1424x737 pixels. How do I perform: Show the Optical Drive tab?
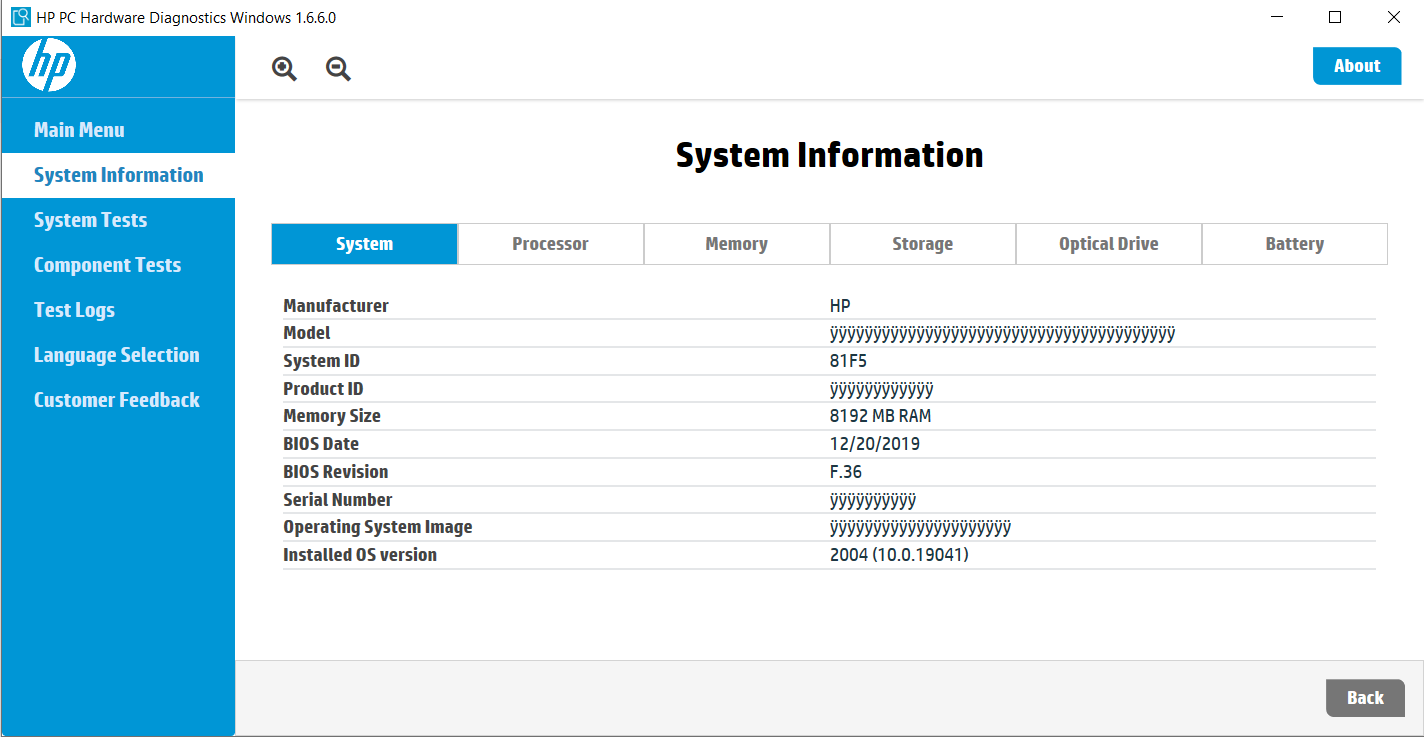click(x=1108, y=244)
